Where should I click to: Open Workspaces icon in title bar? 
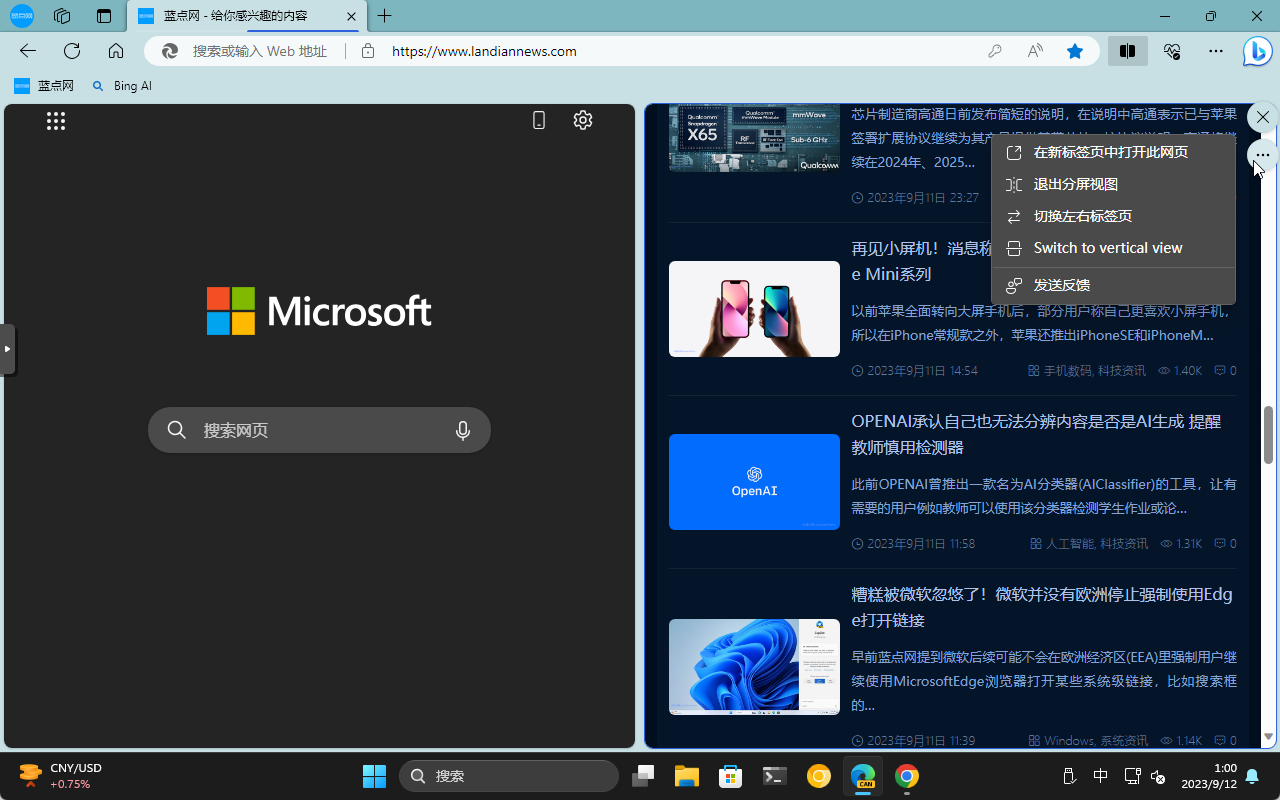(x=62, y=16)
